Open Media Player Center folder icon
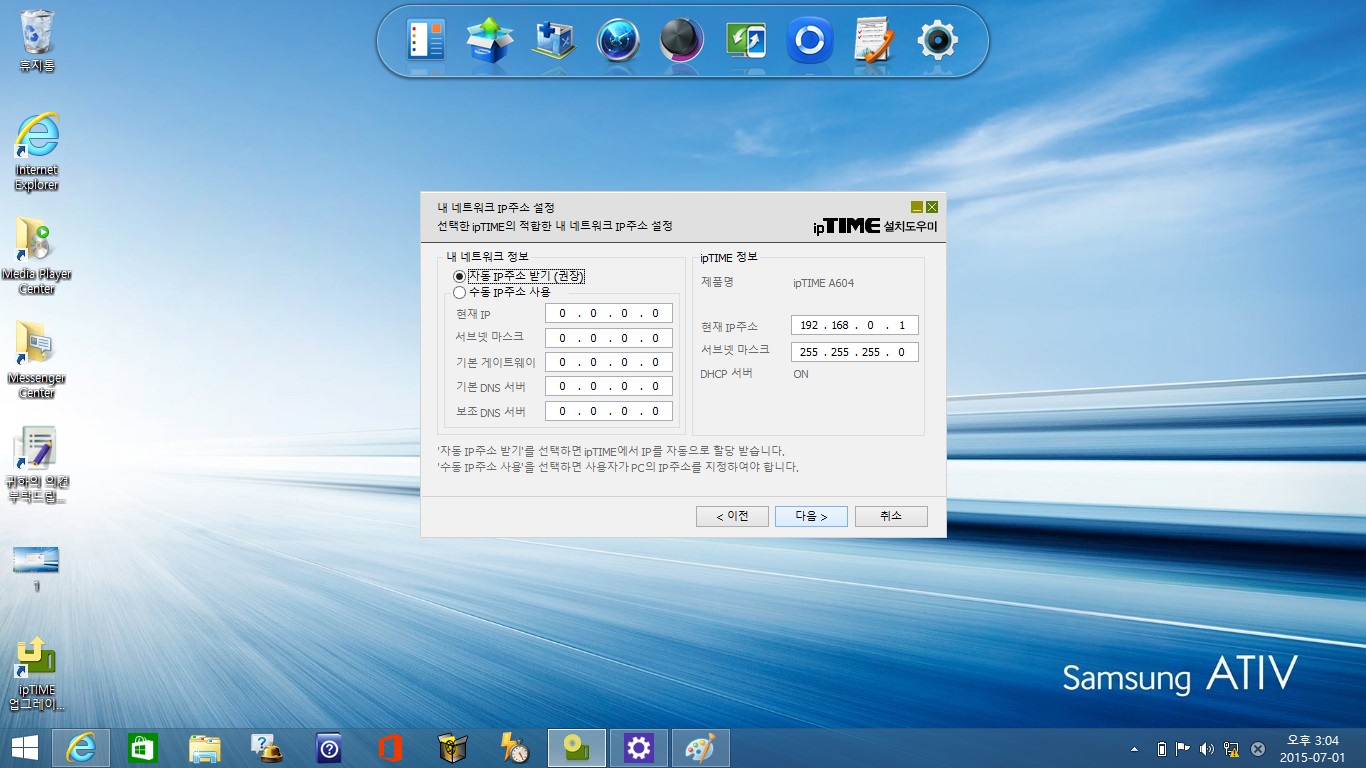Viewport: 1366px width, 768px height. point(37,255)
